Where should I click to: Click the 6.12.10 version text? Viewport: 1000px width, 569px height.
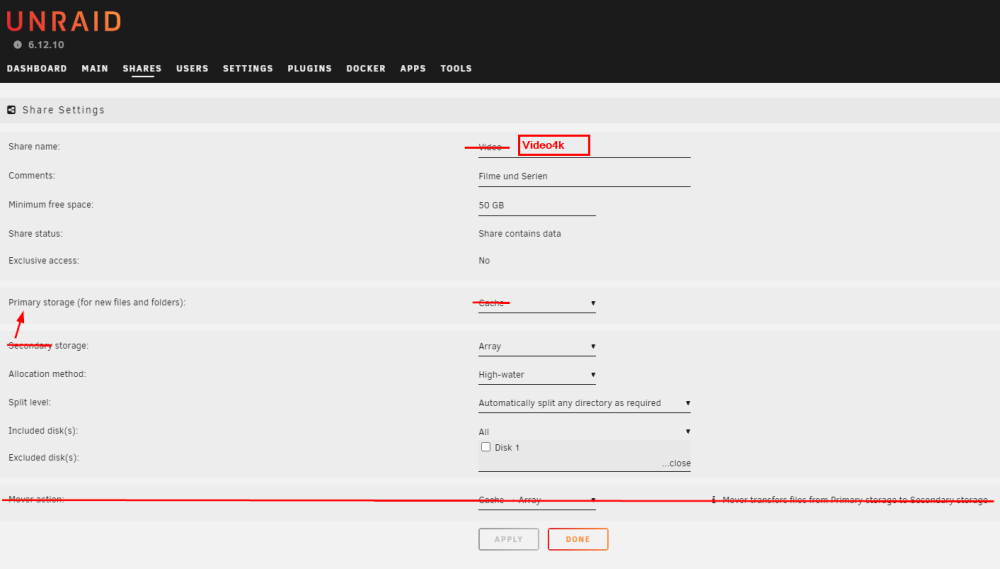point(46,45)
